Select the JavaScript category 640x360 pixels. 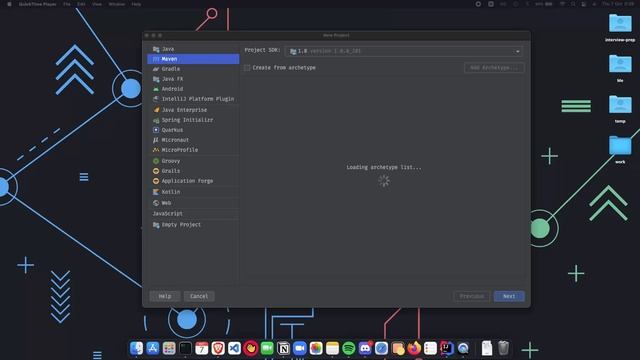click(193, 213)
